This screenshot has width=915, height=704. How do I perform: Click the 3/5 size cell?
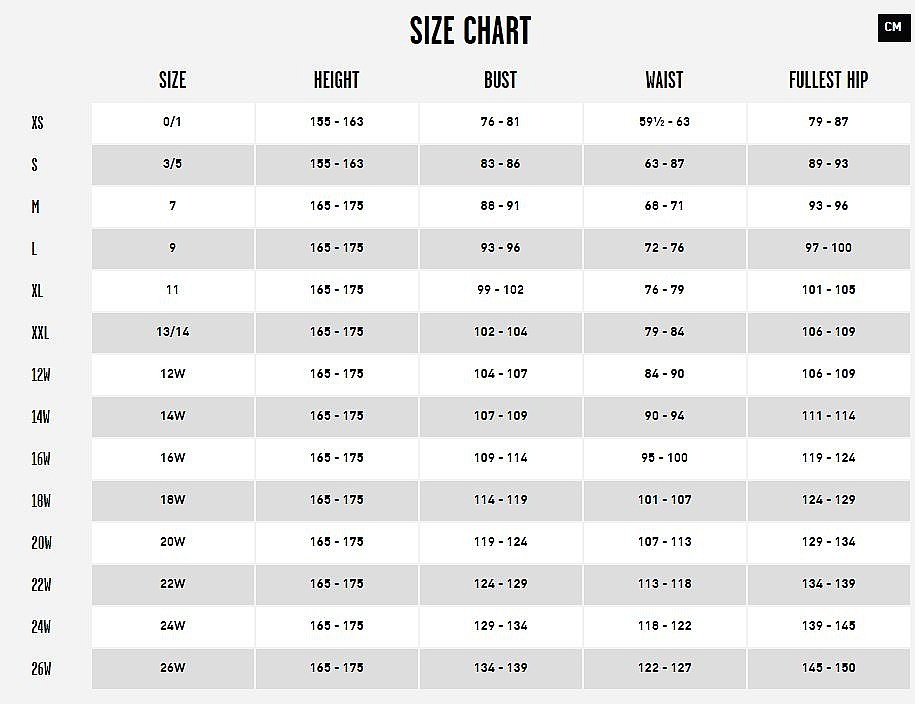173,164
